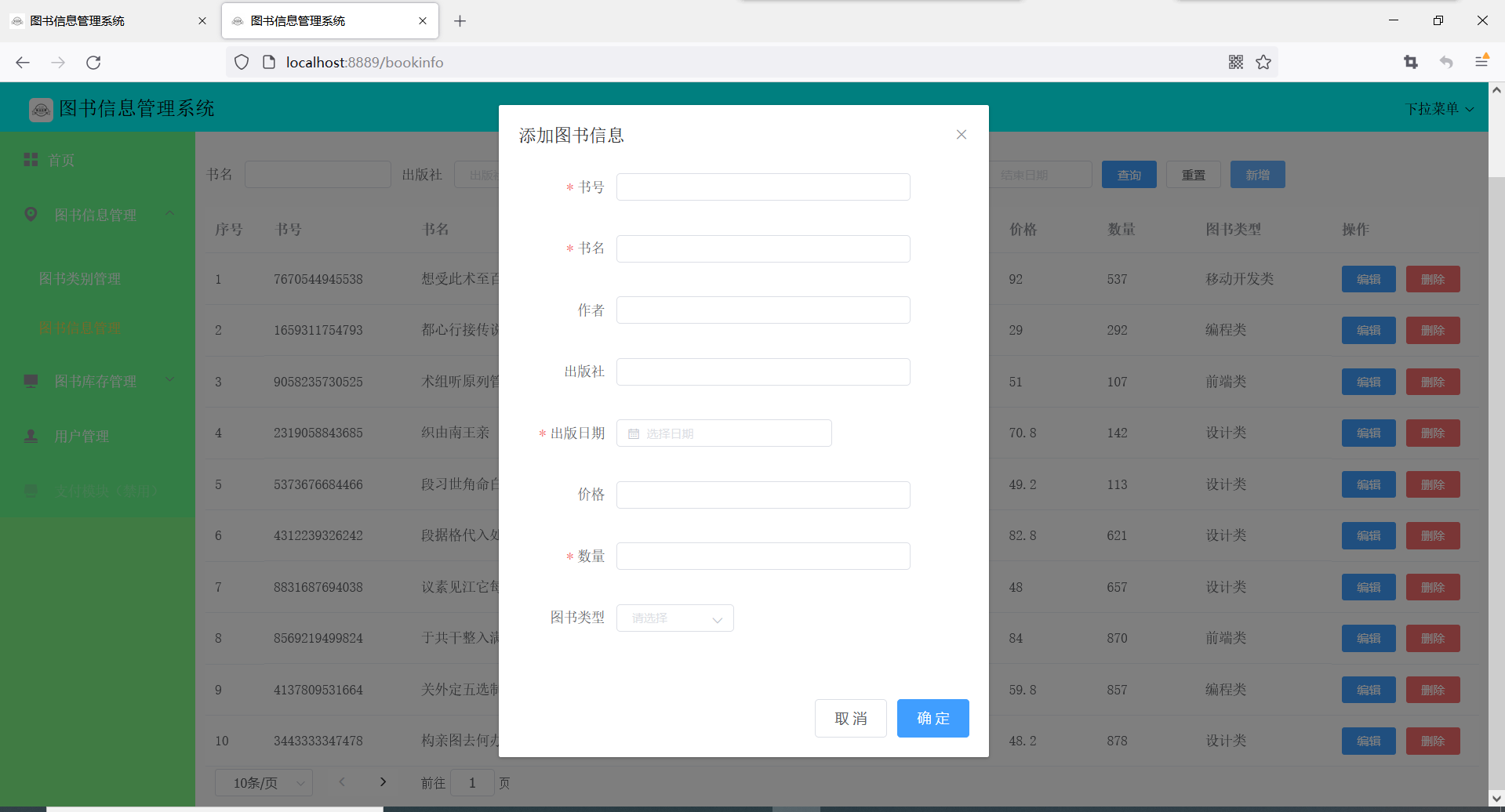Click 编辑 for book 8831687694038

pos(1369,587)
